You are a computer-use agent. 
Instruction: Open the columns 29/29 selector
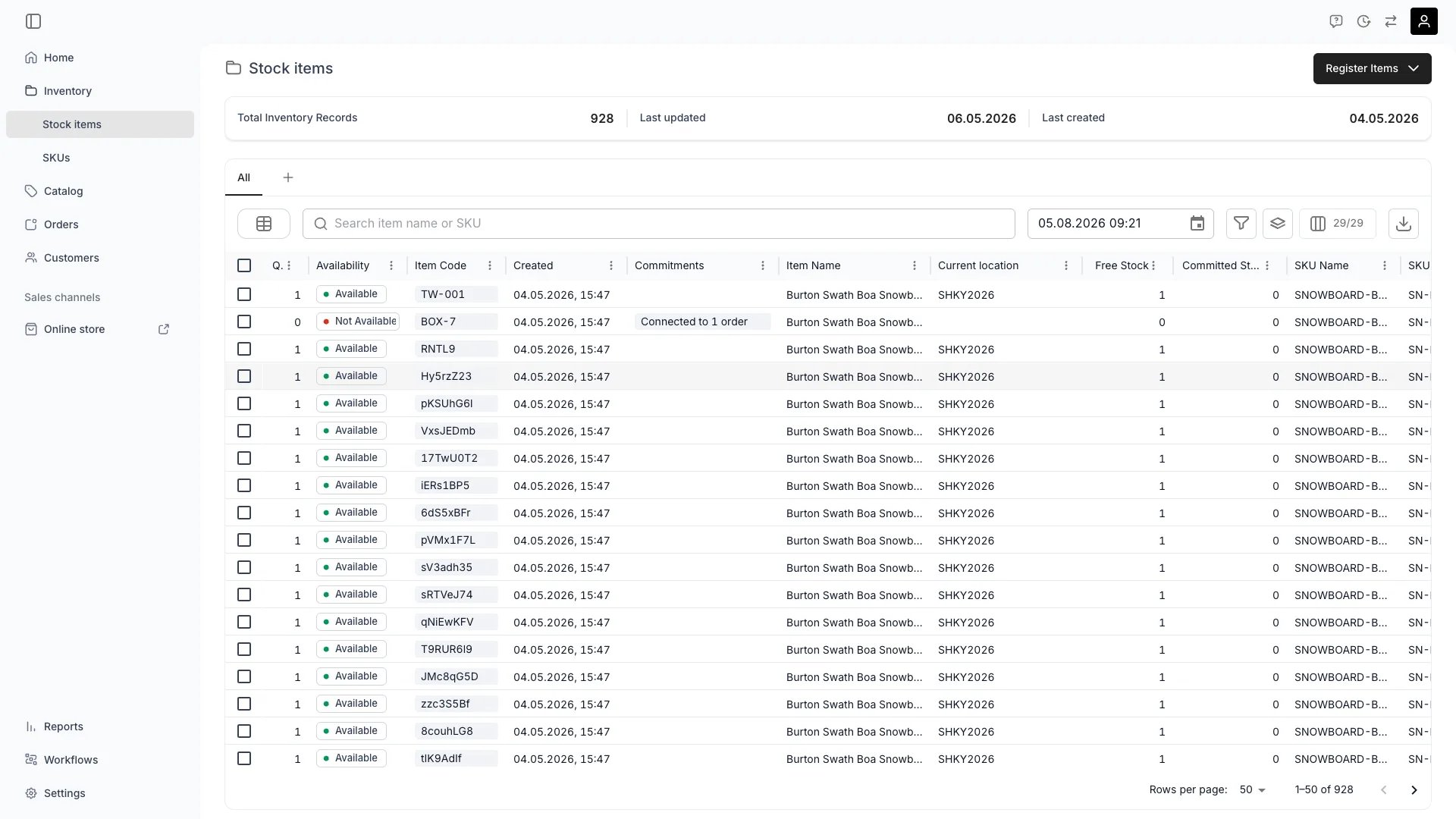click(x=1338, y=224)
